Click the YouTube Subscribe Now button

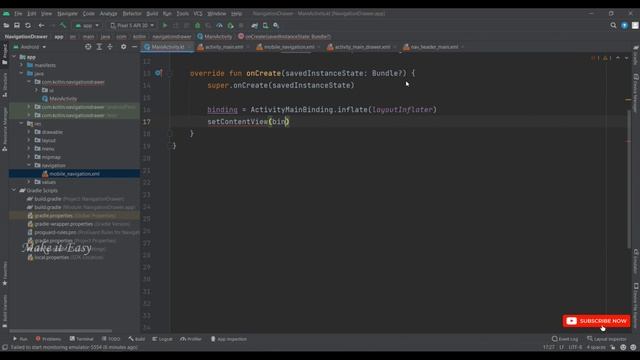(596, 321)
